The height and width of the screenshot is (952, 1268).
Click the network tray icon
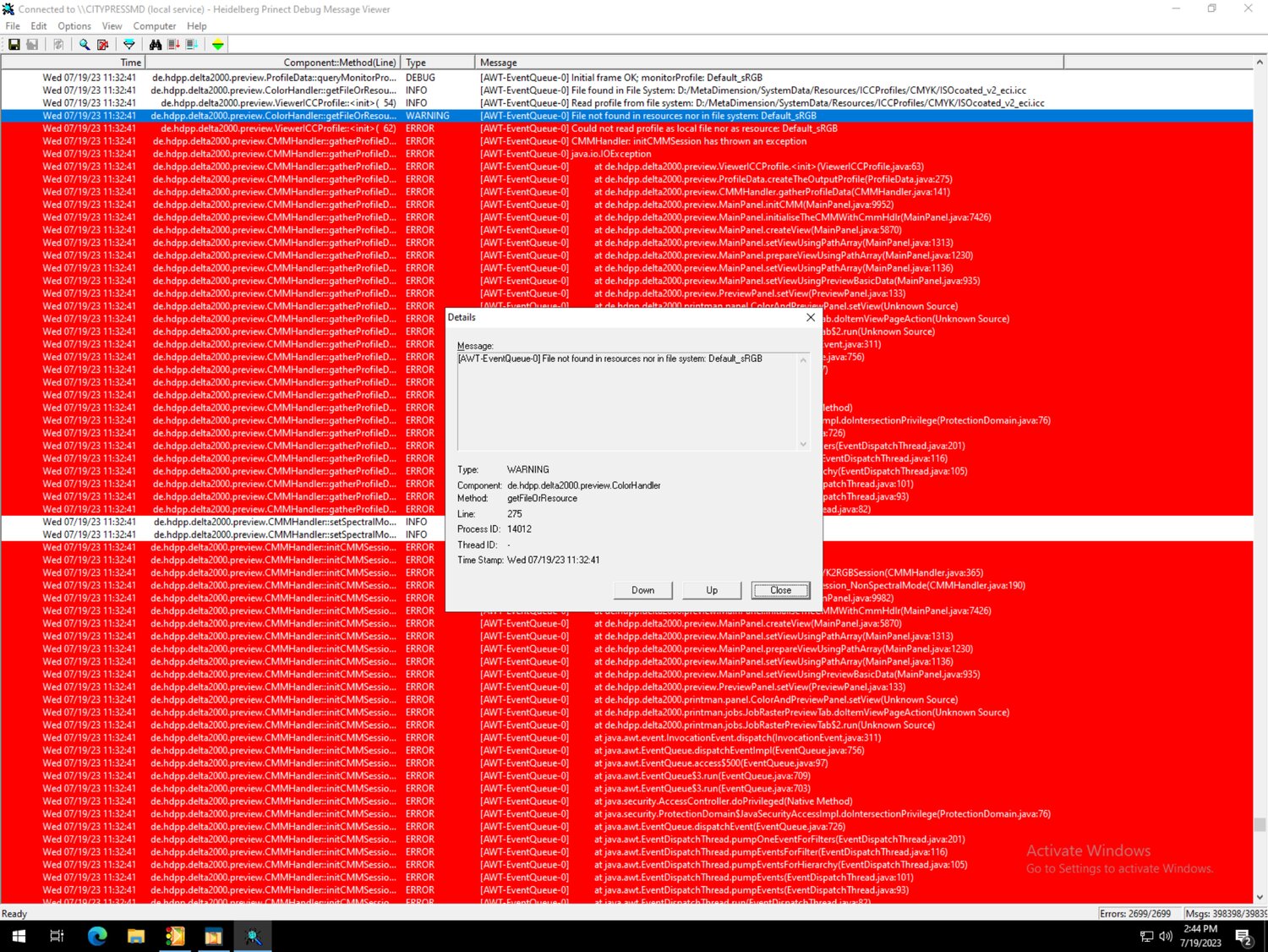coord(1147,936)
